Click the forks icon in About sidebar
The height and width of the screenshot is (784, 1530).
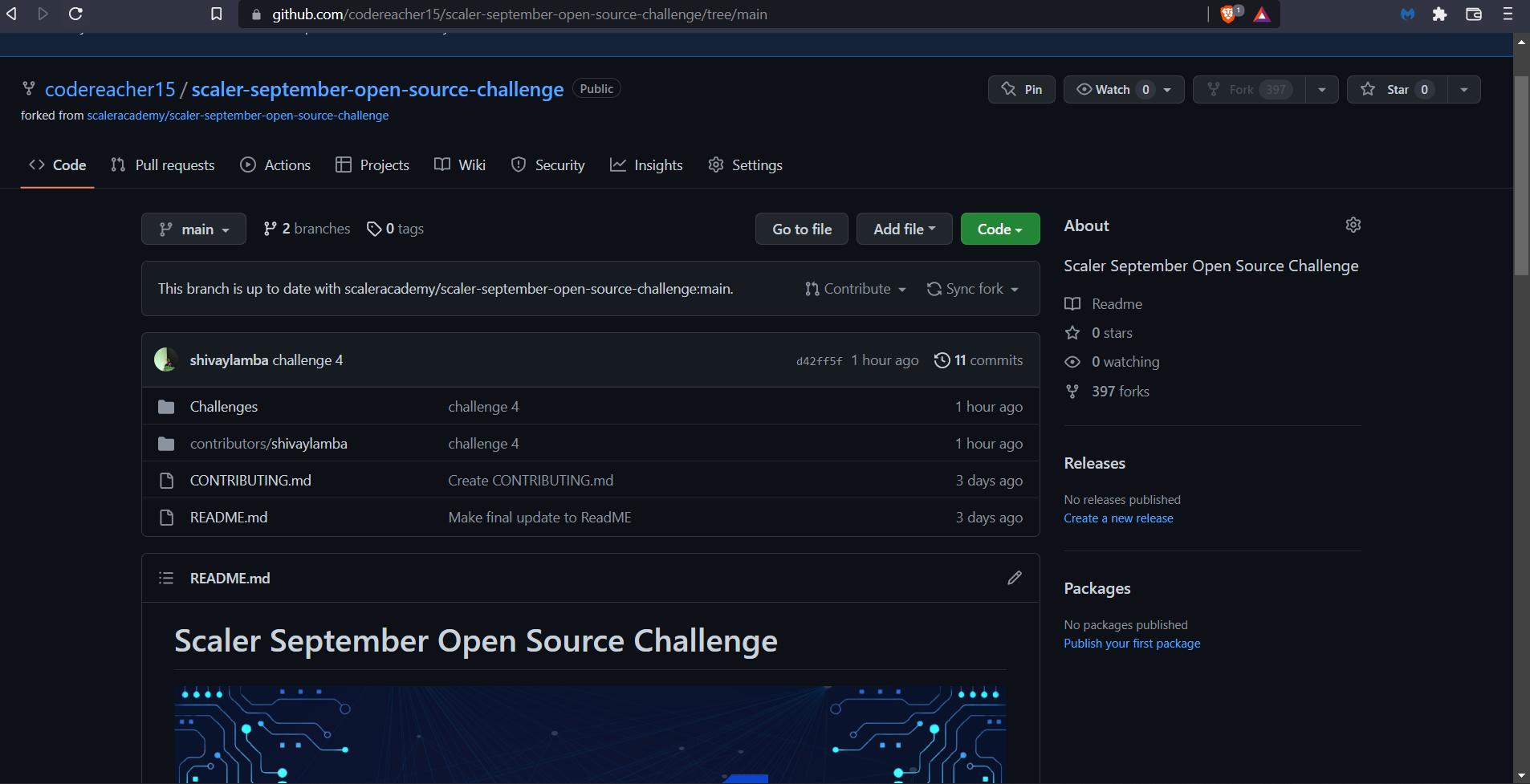1073,392
